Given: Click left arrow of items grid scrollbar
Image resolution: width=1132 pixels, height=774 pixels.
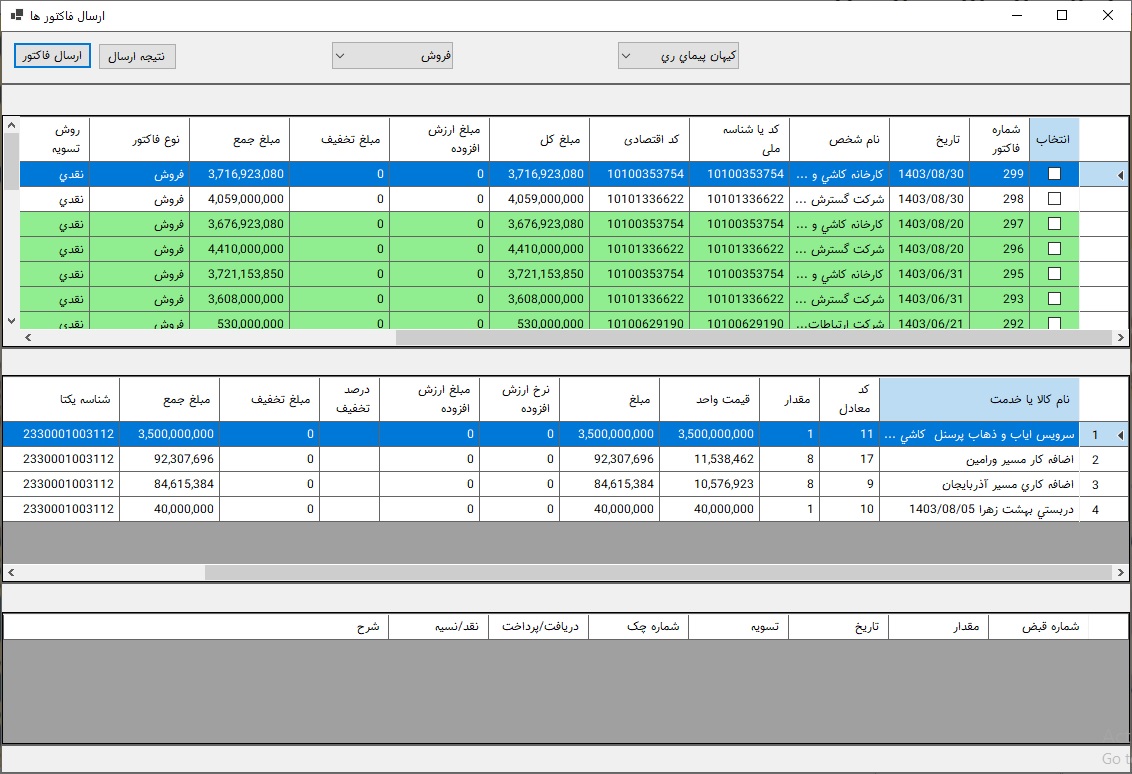Looking at the screenshot, I should (x=12, y=573).
